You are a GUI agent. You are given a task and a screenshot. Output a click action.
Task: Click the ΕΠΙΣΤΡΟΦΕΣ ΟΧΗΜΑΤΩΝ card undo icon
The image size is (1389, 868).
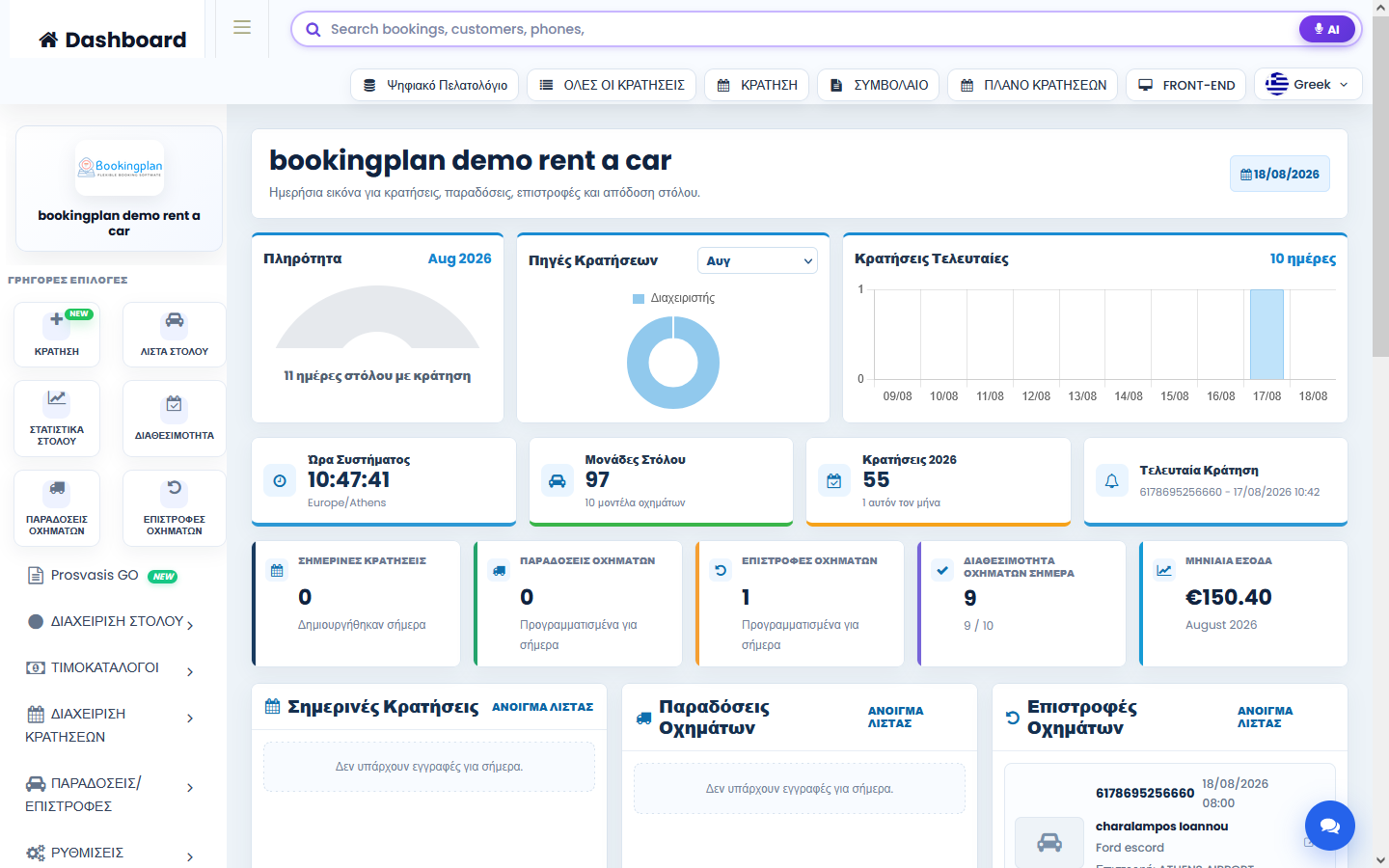pyautogui.click(x=721, y=570)
